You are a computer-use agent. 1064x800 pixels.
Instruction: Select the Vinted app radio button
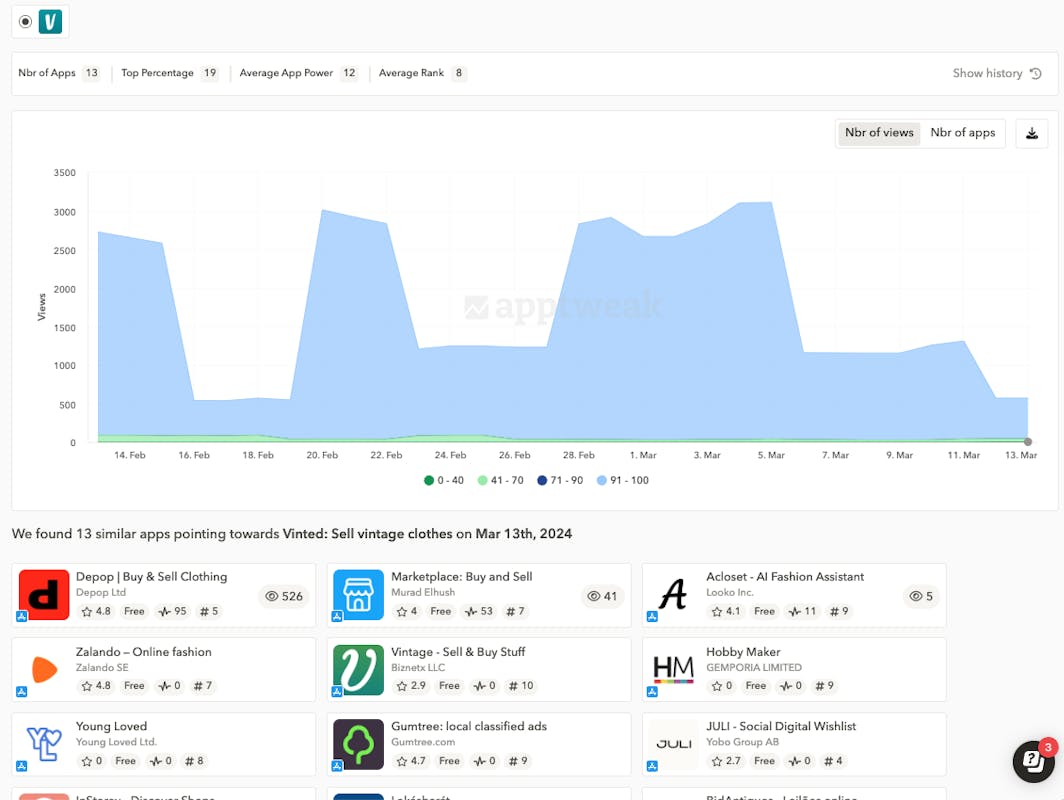click(x=25, y=22)
